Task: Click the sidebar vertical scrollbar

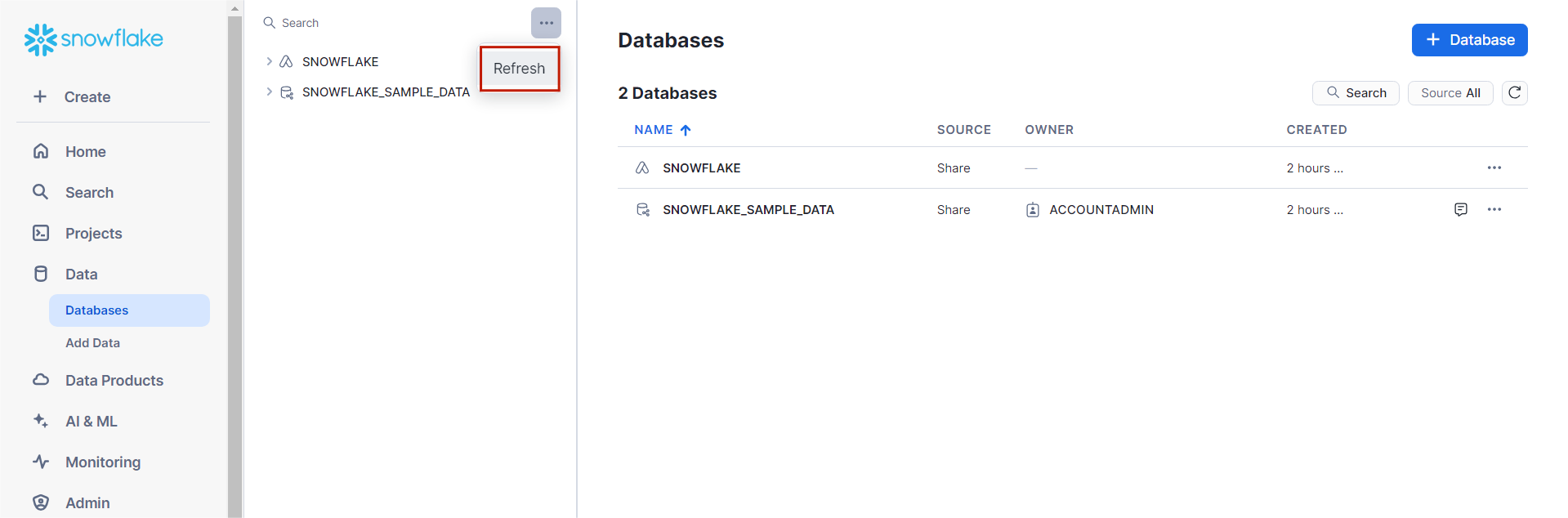Action: point(235,266)
